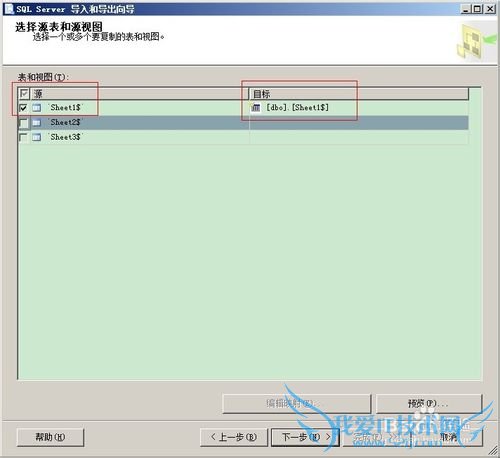Click the destination table icon for [dbo].[Sheet1$]
Viewport: 500px width, 458px height.
click(256, 108)
